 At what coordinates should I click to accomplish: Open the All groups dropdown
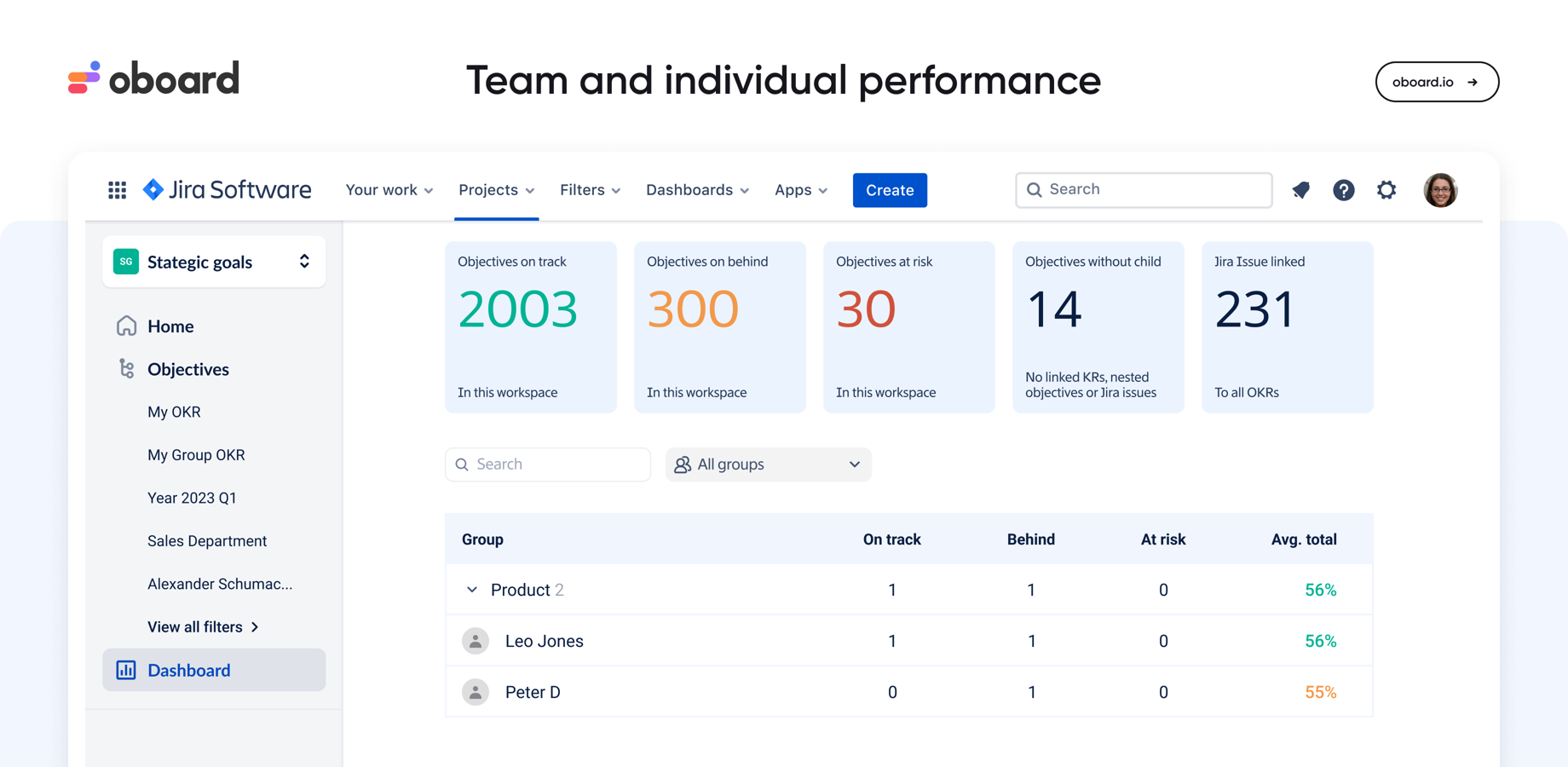[x=768, y=464]
